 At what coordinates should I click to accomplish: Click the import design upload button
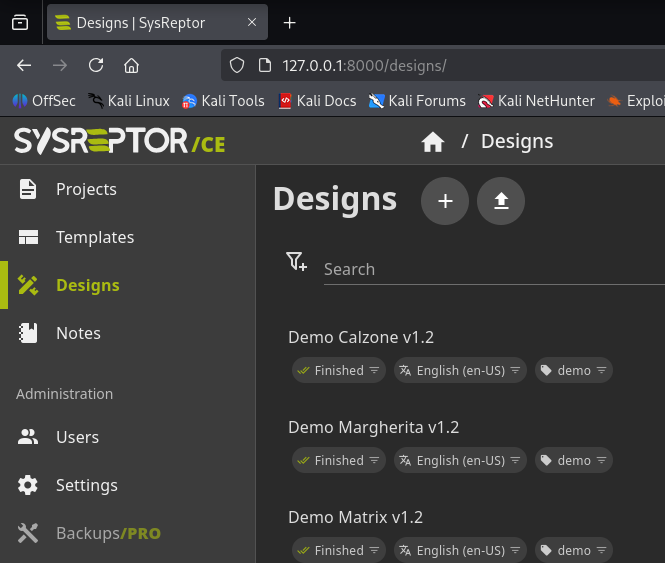click(x=501, y=201)
